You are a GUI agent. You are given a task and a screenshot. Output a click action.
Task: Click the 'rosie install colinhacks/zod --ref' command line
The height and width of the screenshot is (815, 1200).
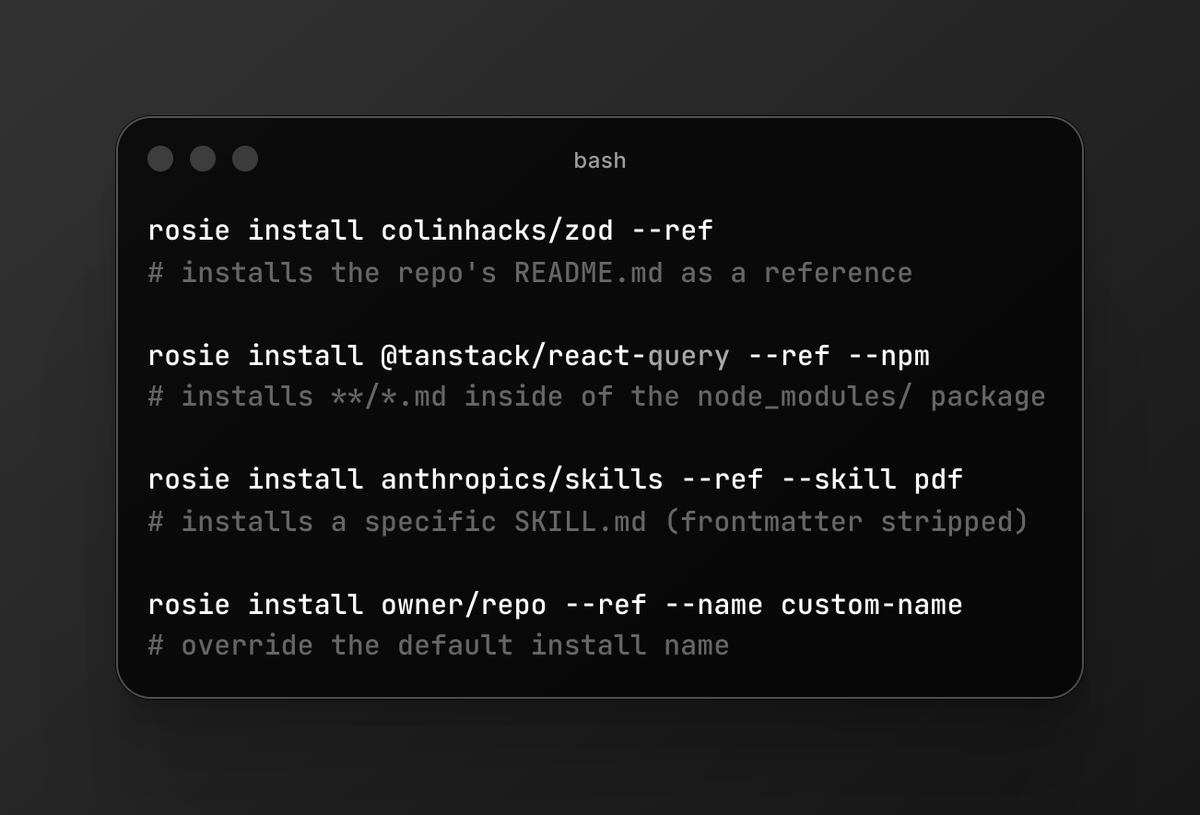(x=431, y=231)
